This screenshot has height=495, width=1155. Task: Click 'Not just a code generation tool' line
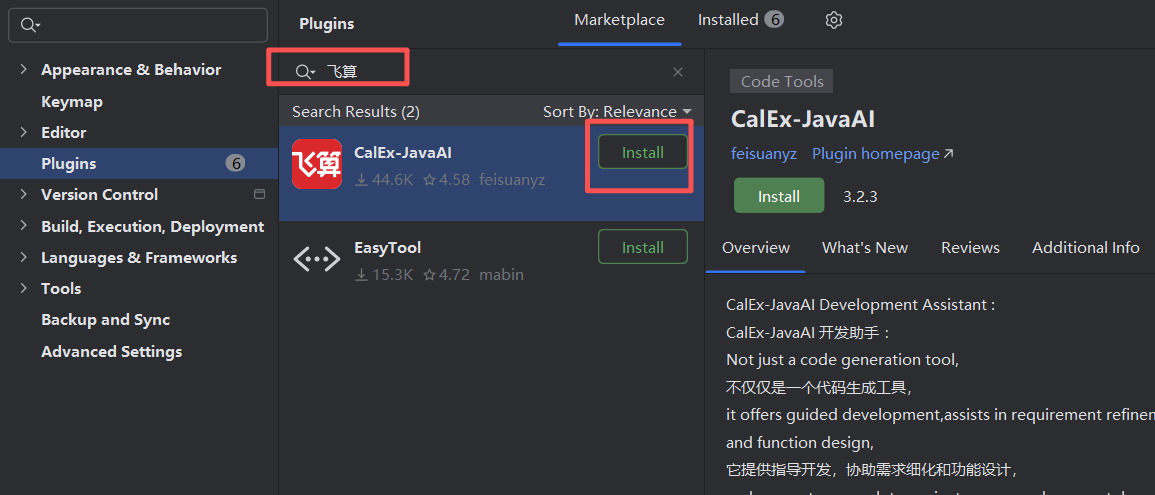[x=842, y=360]
